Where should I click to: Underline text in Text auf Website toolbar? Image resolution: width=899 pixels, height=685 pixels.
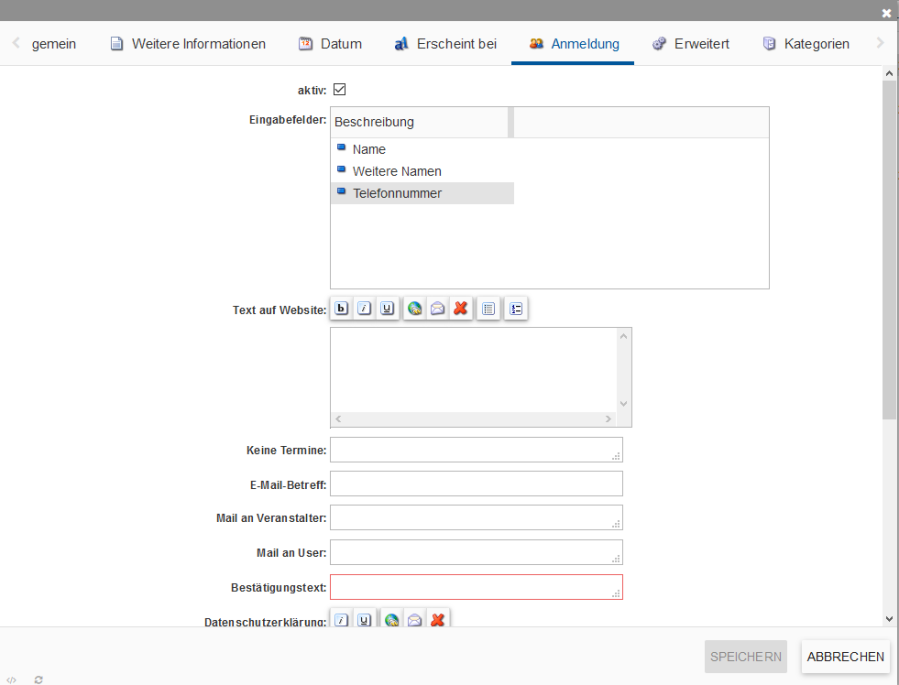point(386,309)
